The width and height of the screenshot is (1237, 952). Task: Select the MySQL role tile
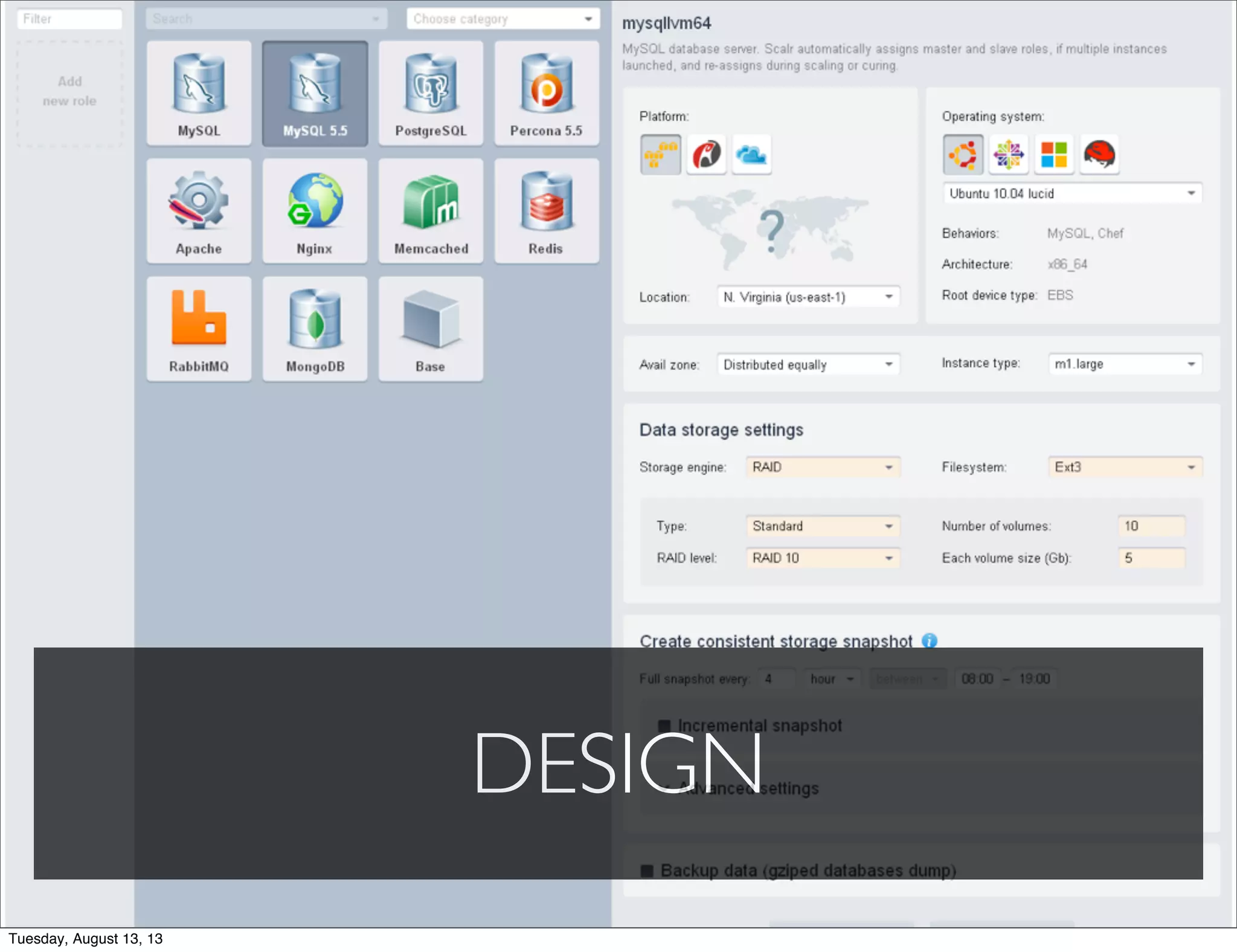pos(199,93)
